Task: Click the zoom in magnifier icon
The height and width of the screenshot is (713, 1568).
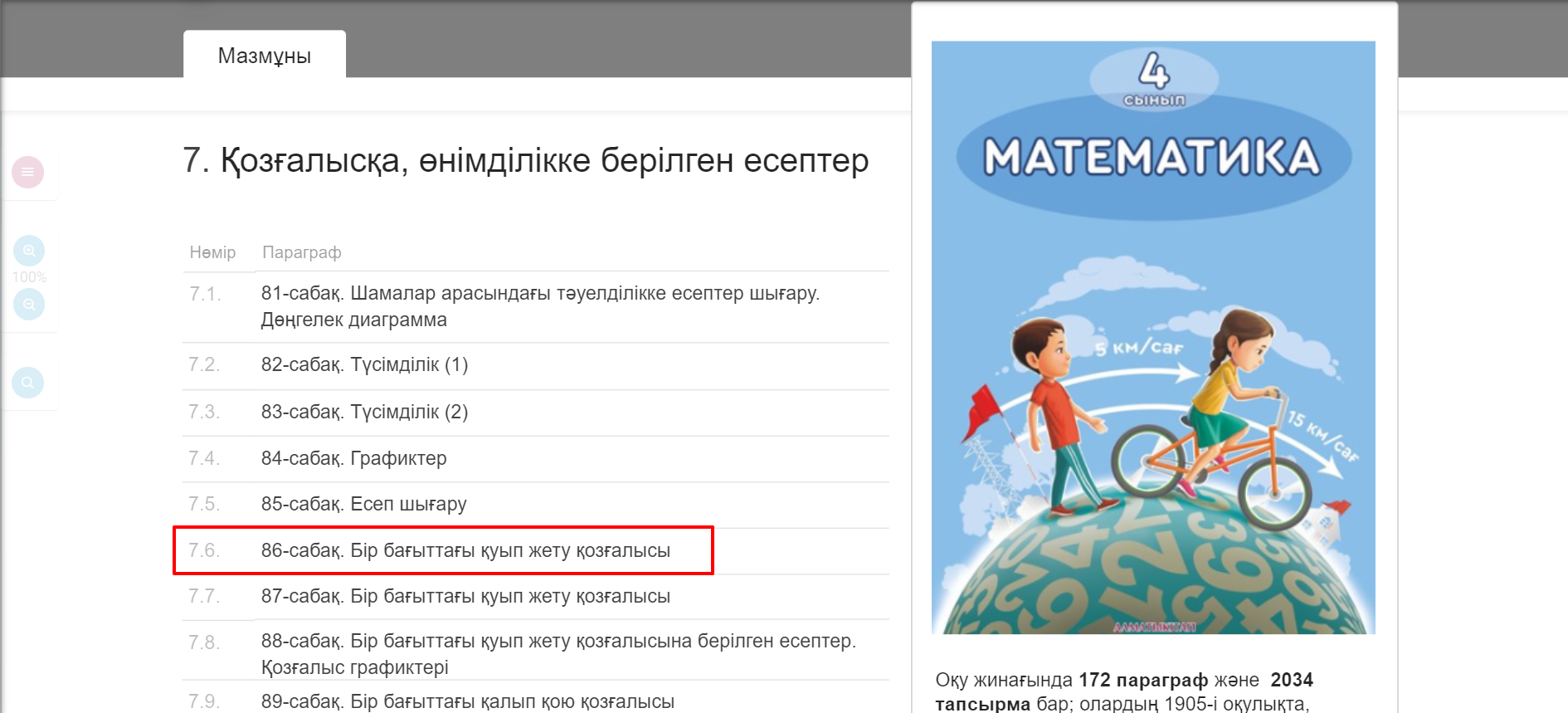Action: point(29,251)
